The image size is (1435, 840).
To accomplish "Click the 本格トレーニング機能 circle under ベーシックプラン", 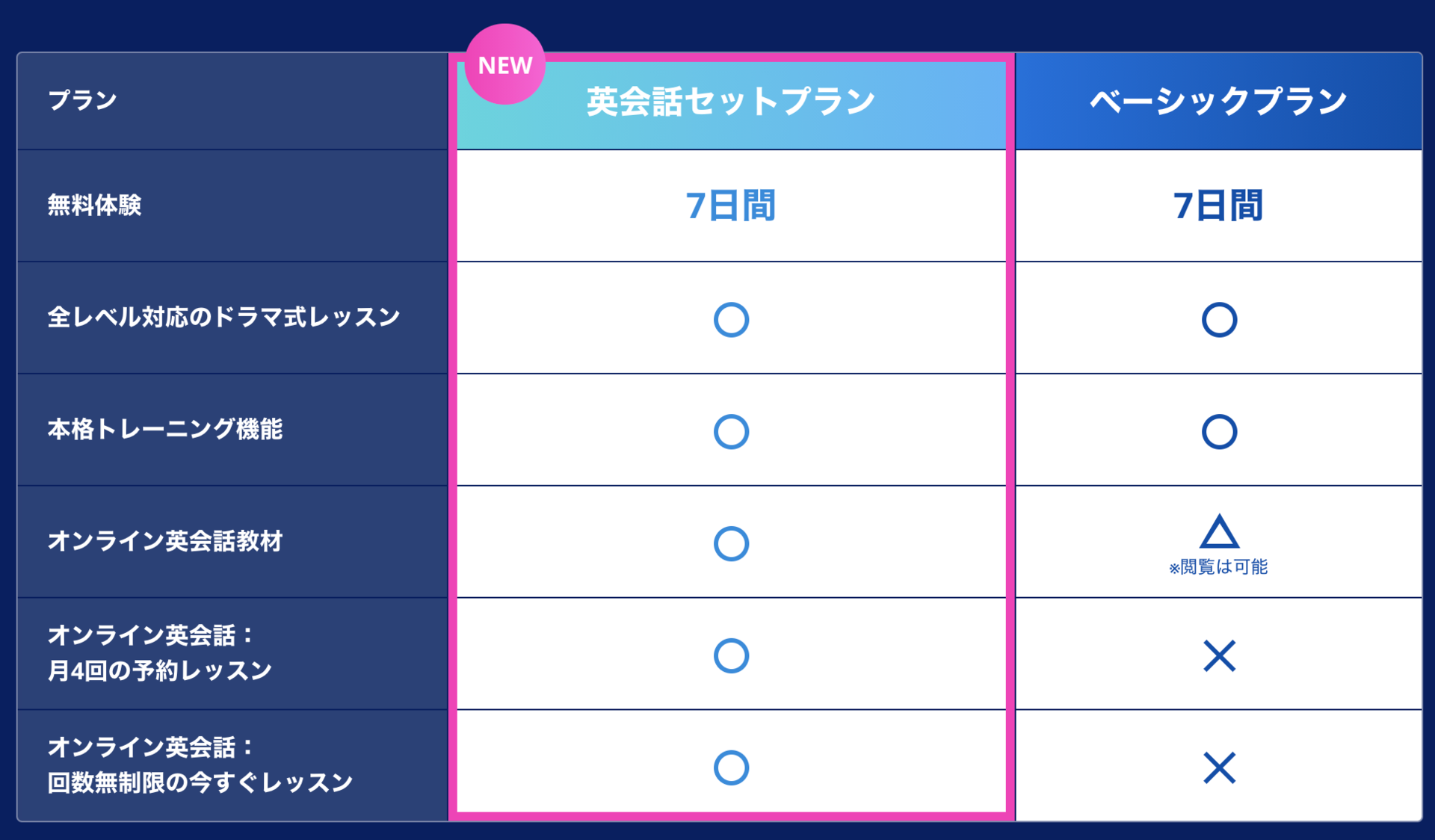I will (x=1219, y=432).
